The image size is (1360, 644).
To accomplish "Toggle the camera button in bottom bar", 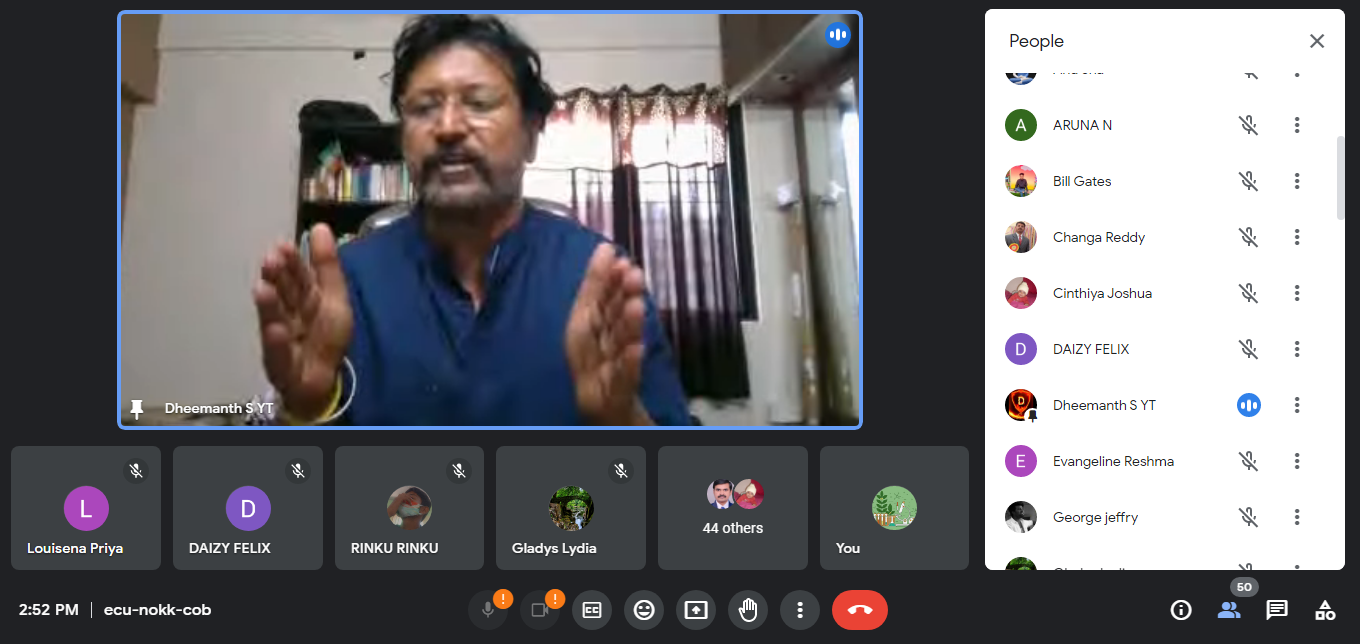I will 540,609.
